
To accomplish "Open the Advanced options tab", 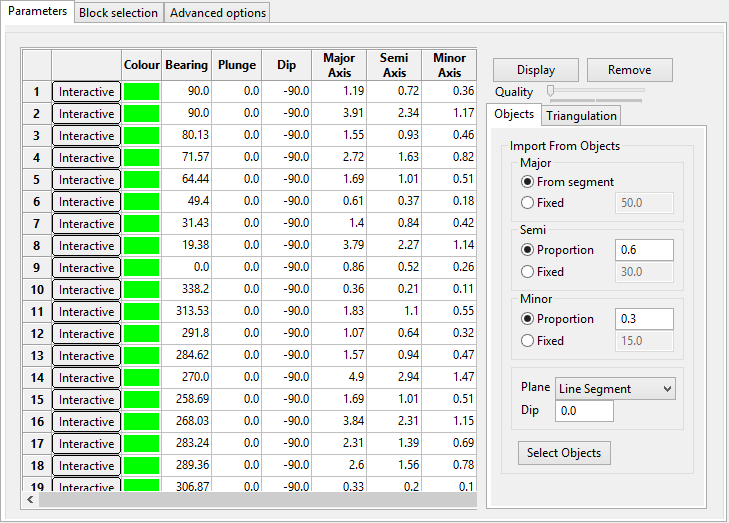I will tap(218, 13).
